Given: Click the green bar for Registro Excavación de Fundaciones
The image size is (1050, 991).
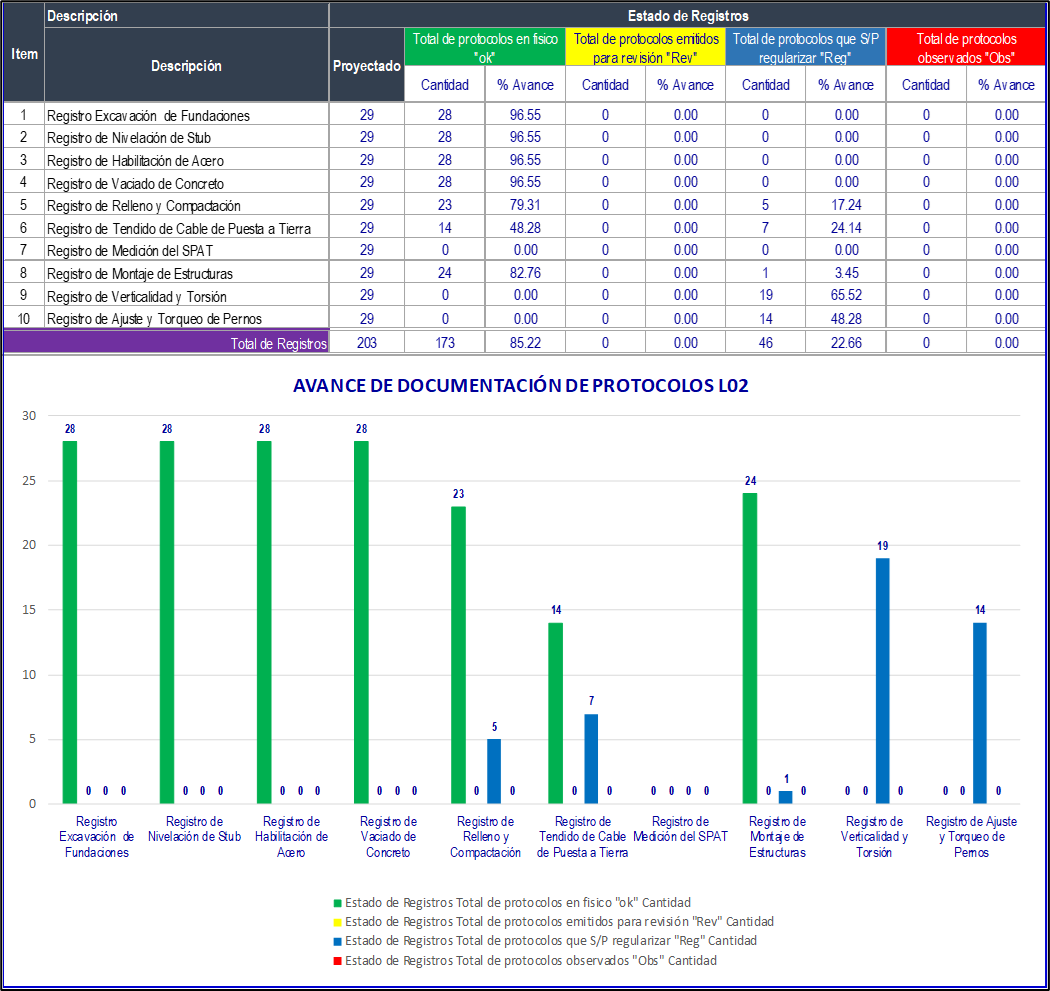Looking at the screenshot, I should [70, 620].
